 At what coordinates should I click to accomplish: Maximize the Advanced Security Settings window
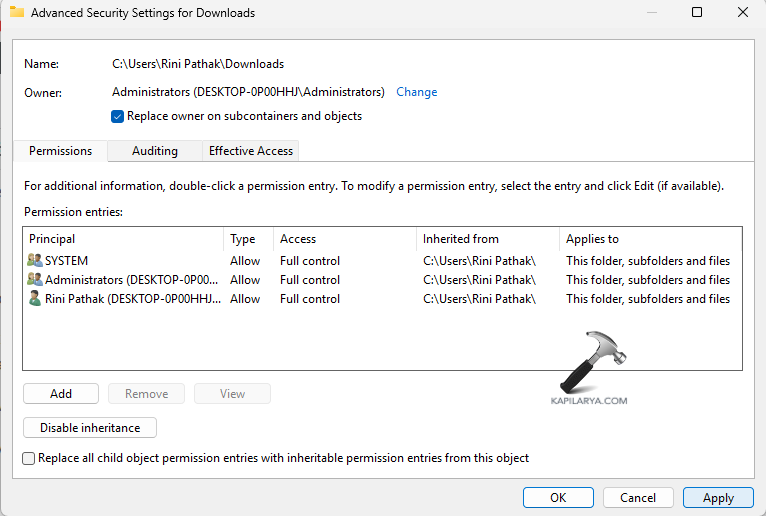tap(697, 13)
